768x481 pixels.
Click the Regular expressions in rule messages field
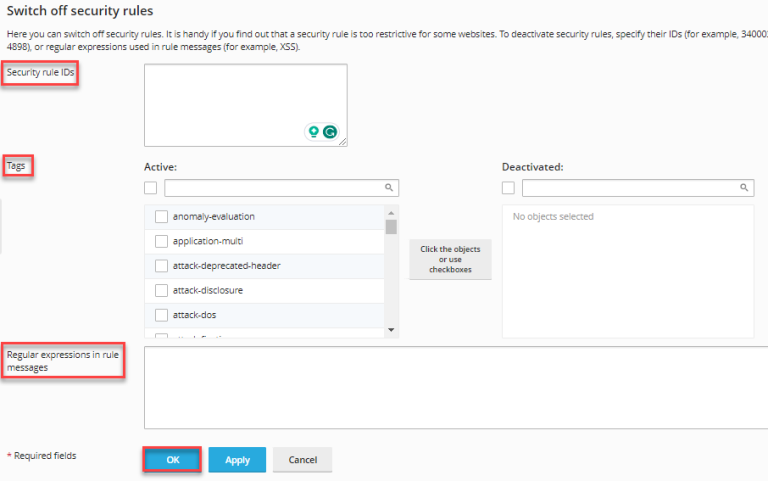[455, 387]
